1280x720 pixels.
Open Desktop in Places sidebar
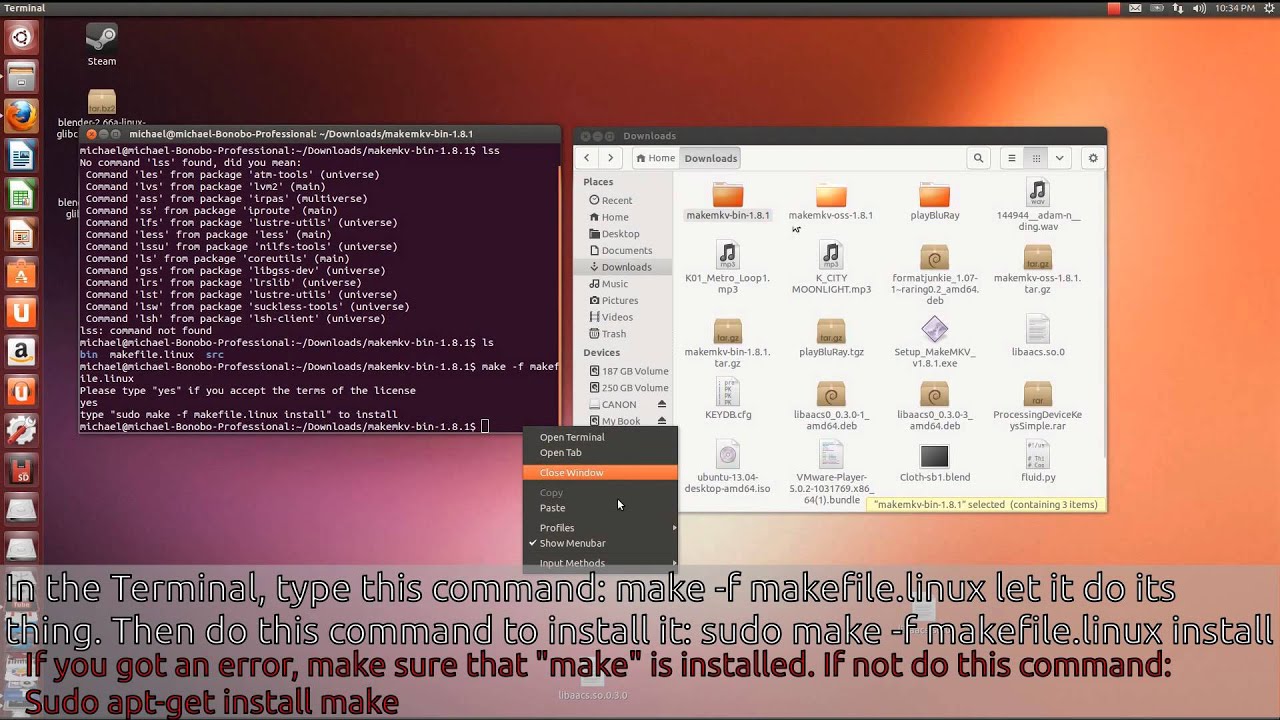(x=620, y=233)
